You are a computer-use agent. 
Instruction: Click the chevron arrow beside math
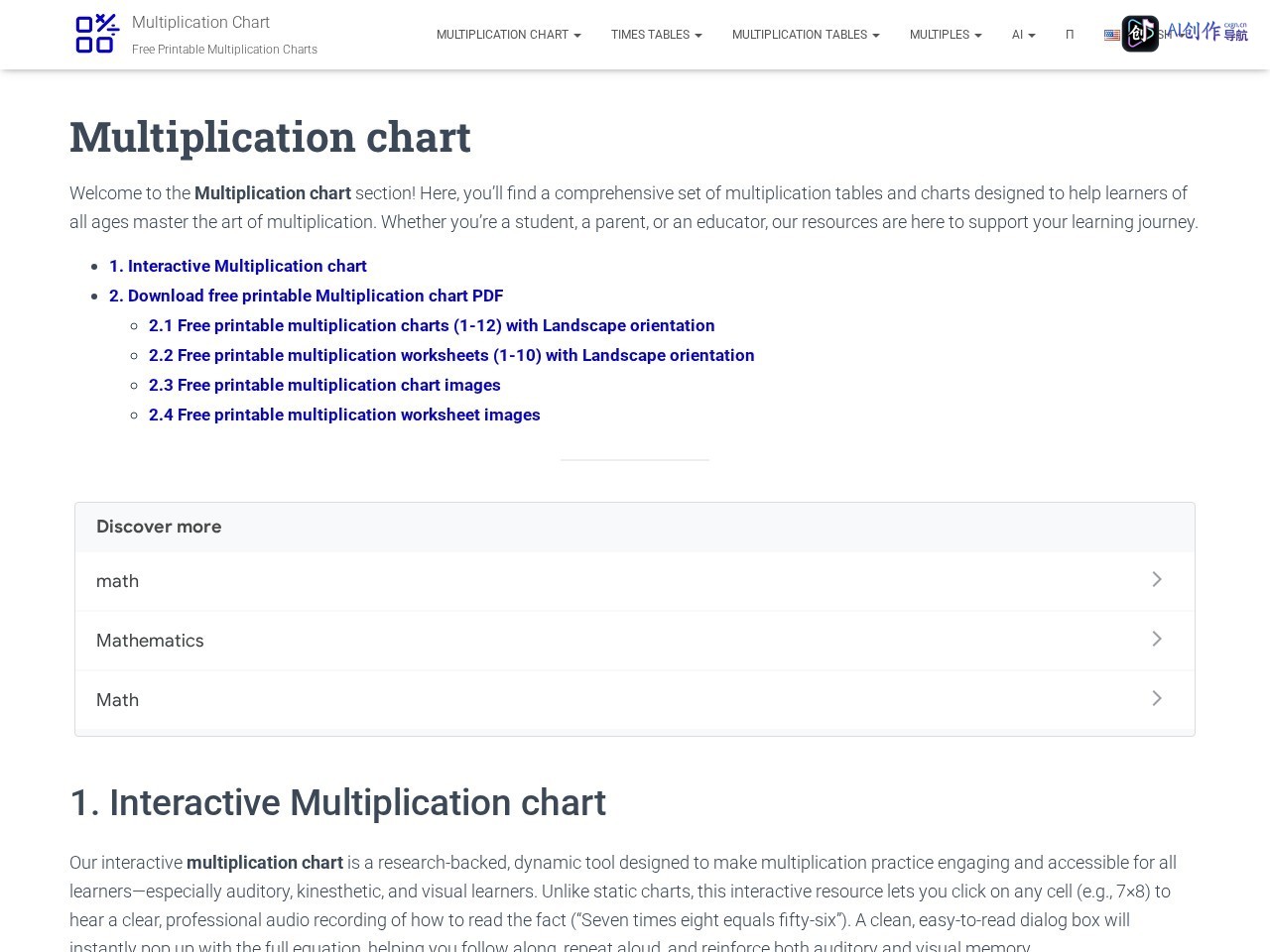click(1157, 579)
